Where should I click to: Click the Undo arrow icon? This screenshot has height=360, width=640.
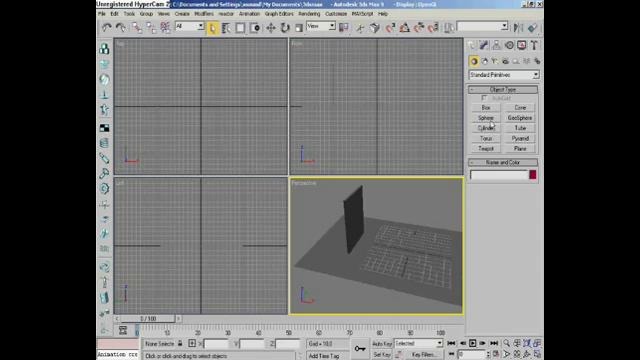click(x=107, y=27)
